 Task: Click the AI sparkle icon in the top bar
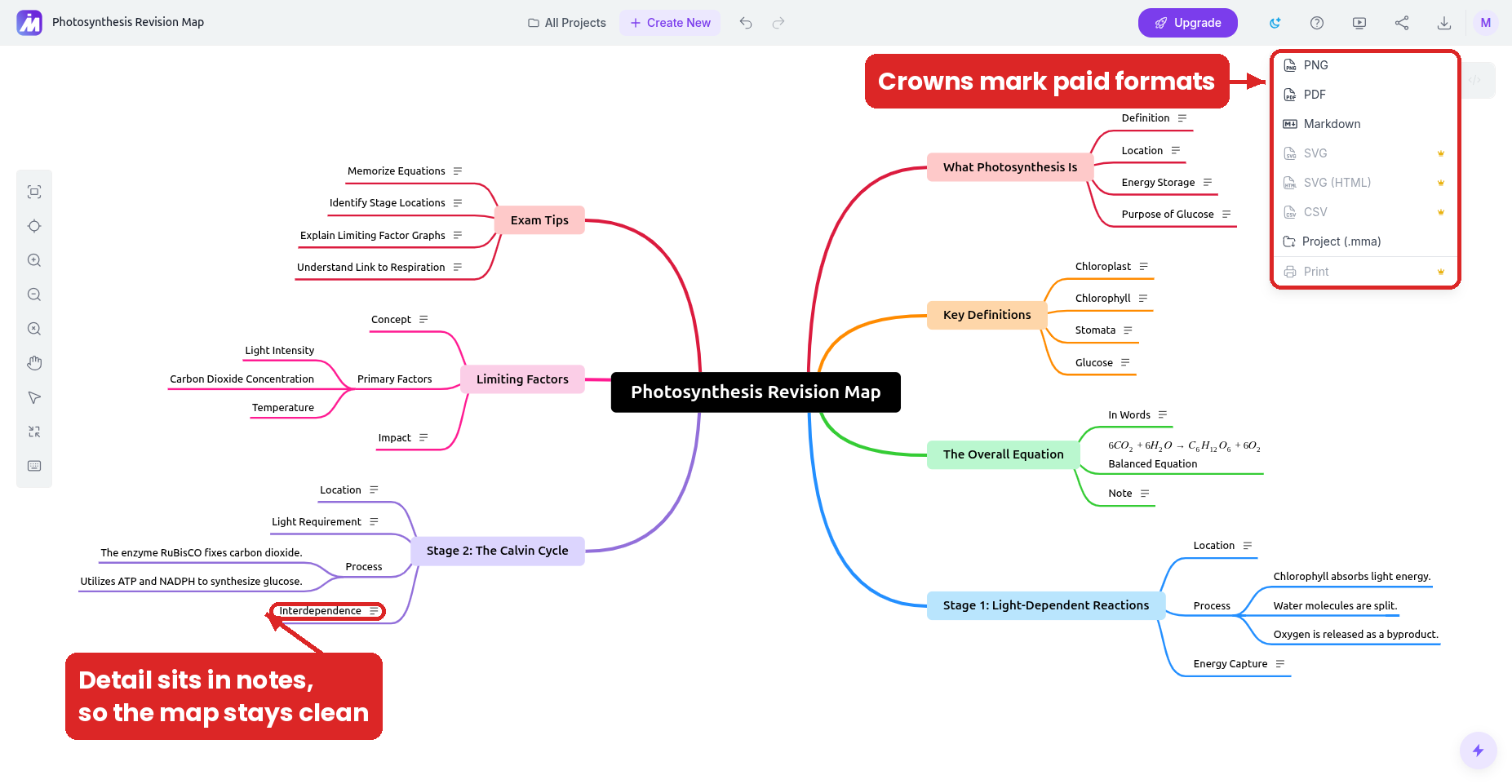pyautogui.click(x=1275, y=23)
